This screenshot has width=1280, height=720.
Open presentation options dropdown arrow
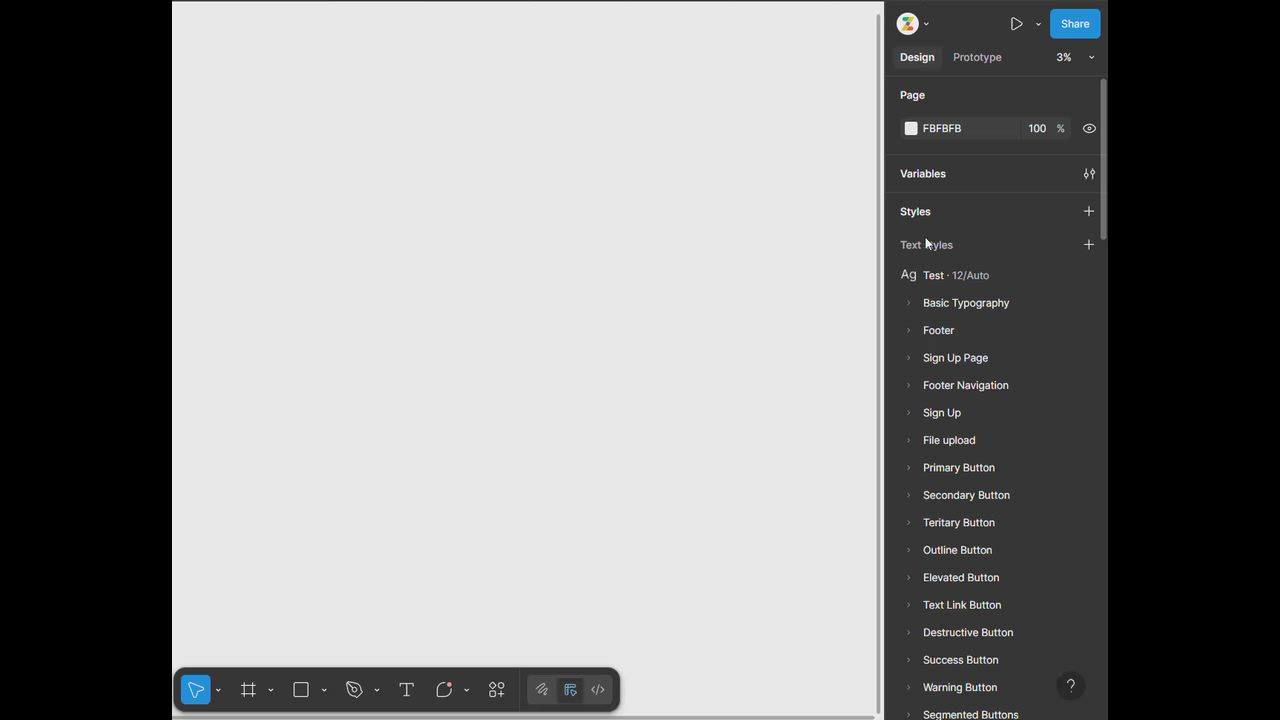click(1038, 24)
